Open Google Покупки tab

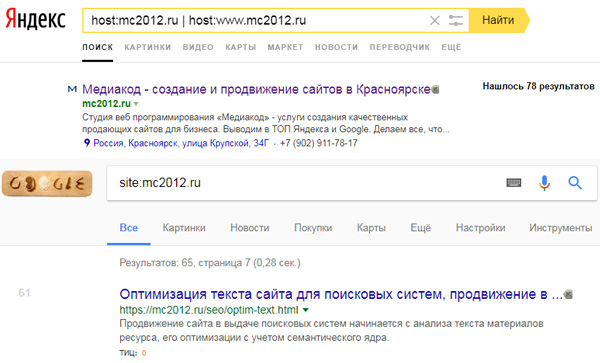[x=313, y=228]
